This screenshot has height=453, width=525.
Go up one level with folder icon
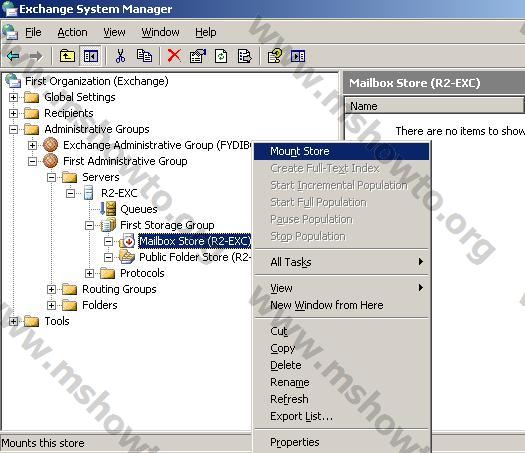(67, 56)
